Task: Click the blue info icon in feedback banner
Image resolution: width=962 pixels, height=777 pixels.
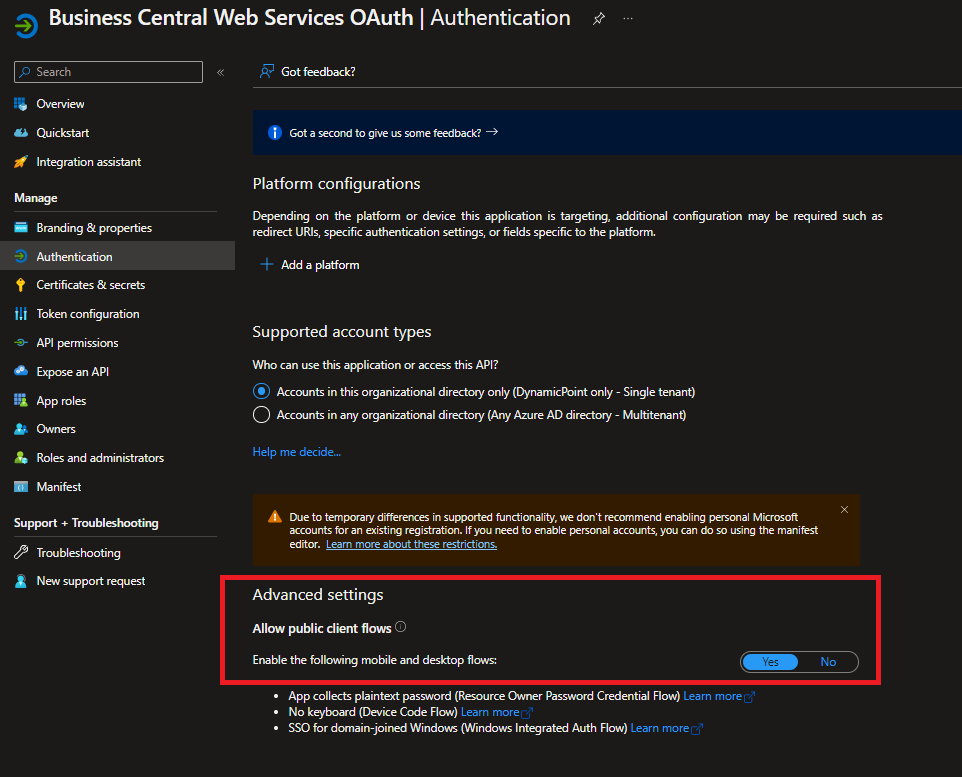Action: 275,133
